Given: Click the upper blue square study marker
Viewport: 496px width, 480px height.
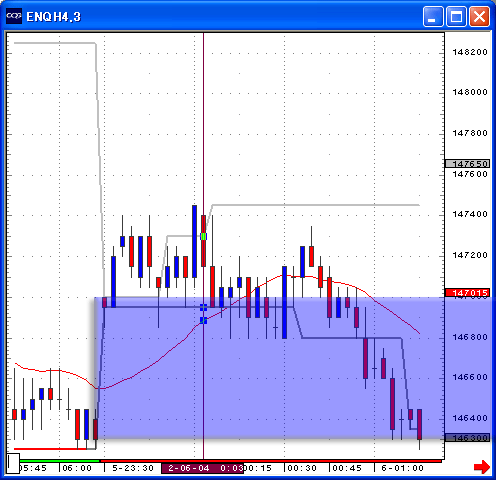Looking at the screenshot, I should (203, 307).
